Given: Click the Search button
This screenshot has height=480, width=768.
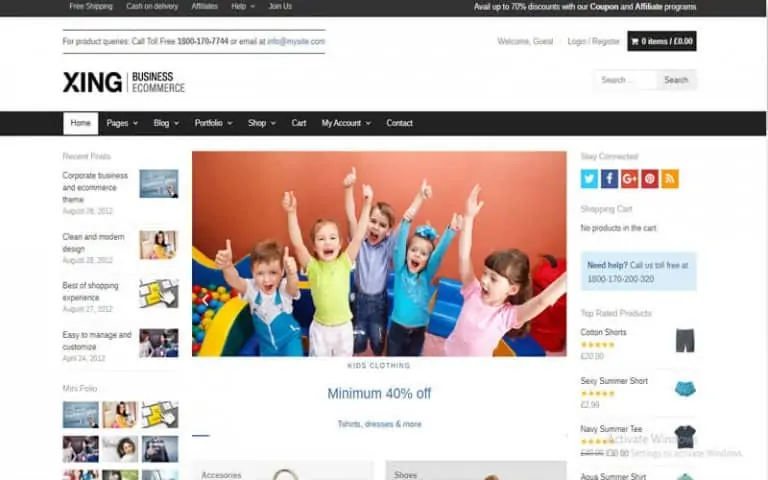Looking at the screenshot, I should coord(676,80).
